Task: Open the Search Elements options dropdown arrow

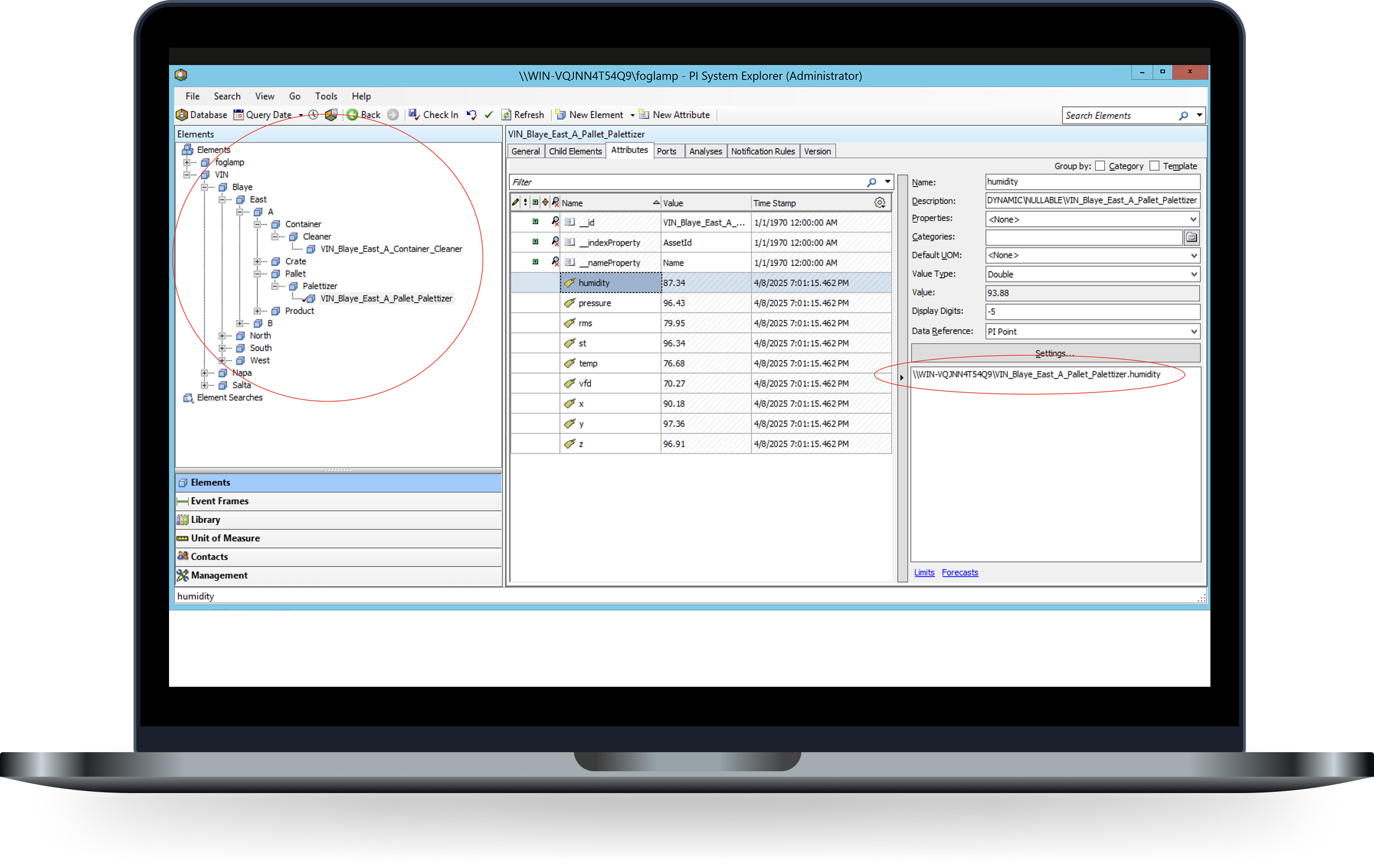Action: click(x=1200, y=115)
